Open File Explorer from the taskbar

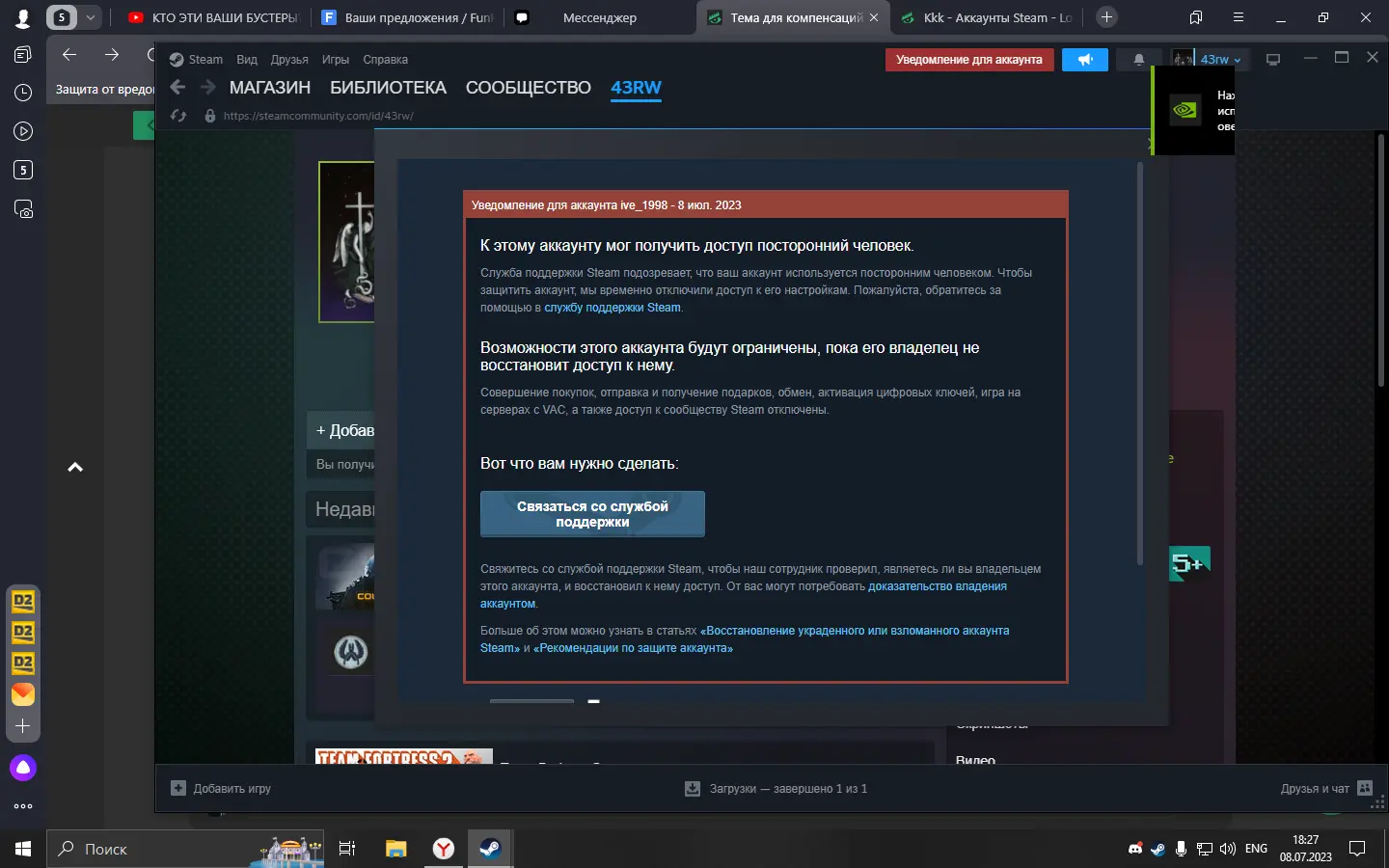point(396,849)
